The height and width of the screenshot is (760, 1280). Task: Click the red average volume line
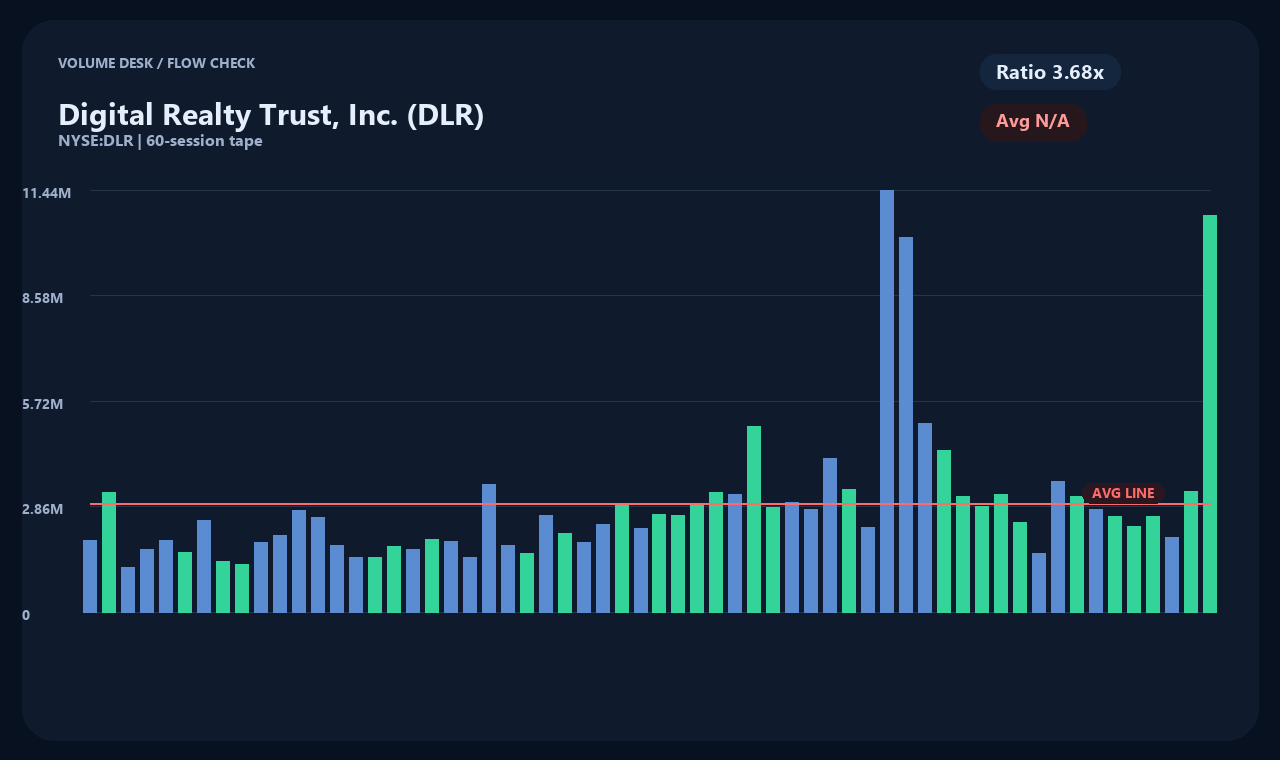click(x=650, y=504)
